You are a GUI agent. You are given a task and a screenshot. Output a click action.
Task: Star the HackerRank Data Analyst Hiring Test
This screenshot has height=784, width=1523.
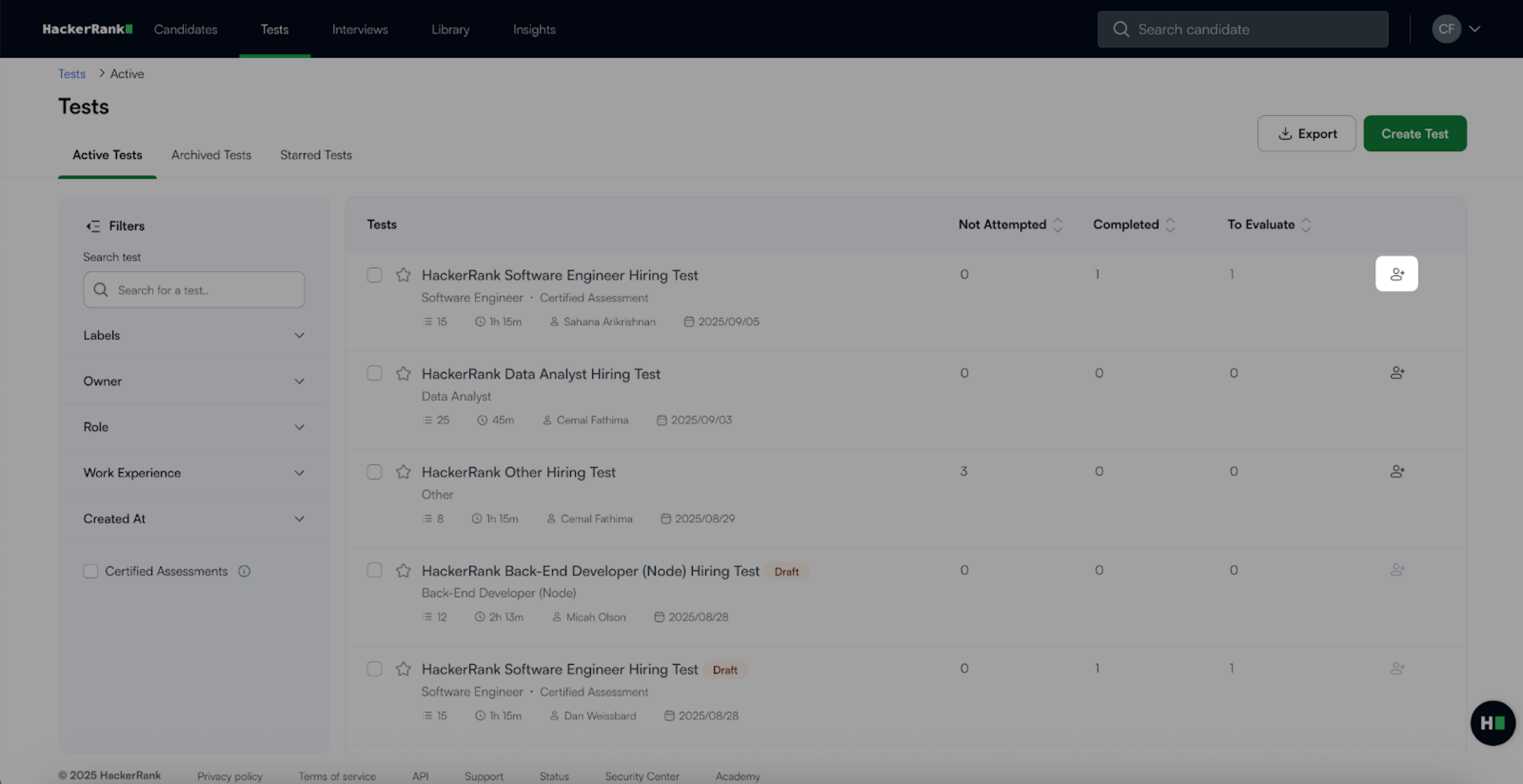(403, 373)
